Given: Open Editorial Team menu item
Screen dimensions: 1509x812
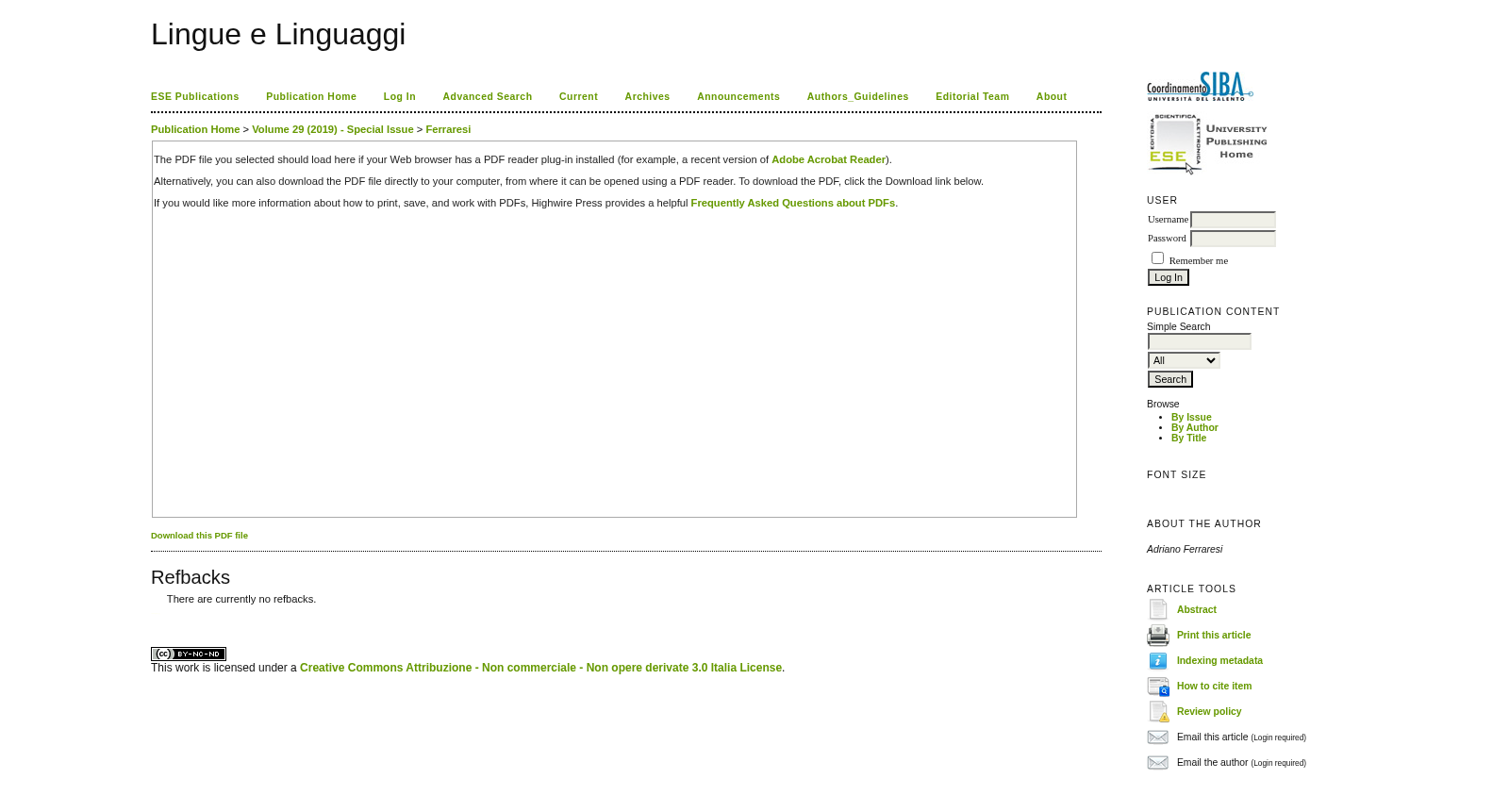Looking at the screenshot, I should click(972, 96).
